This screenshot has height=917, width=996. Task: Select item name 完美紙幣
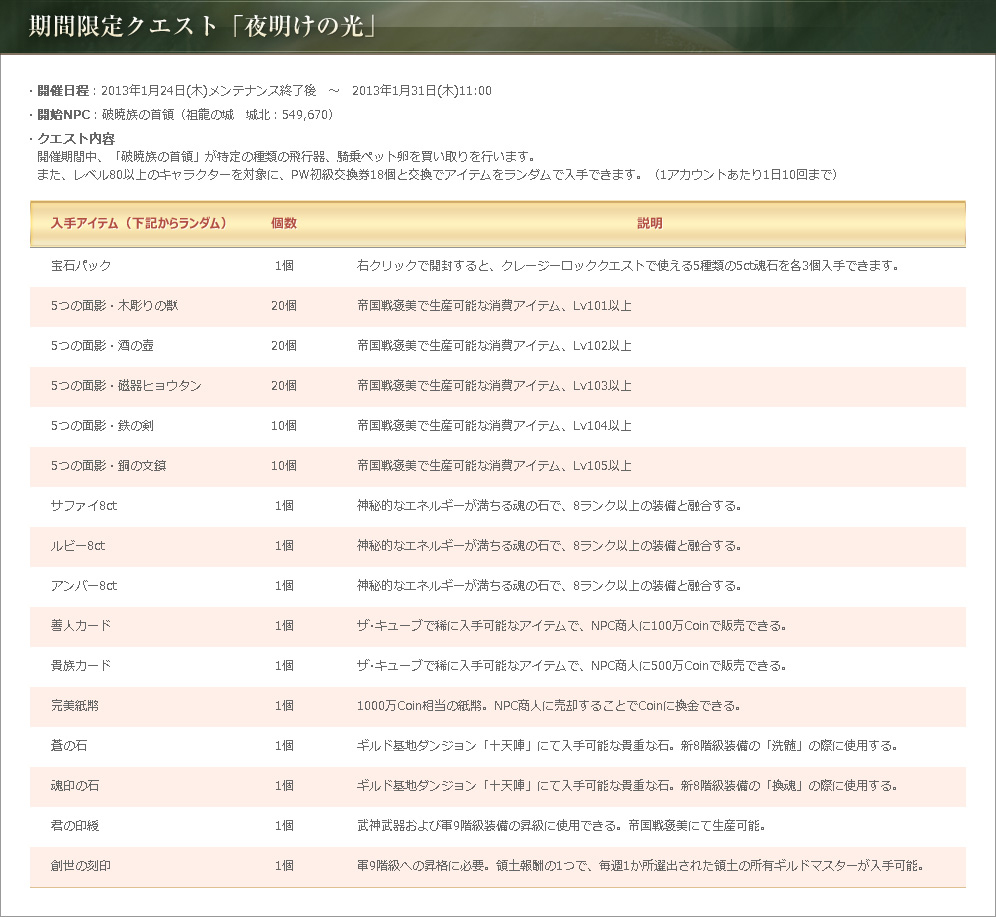[75, 706]
